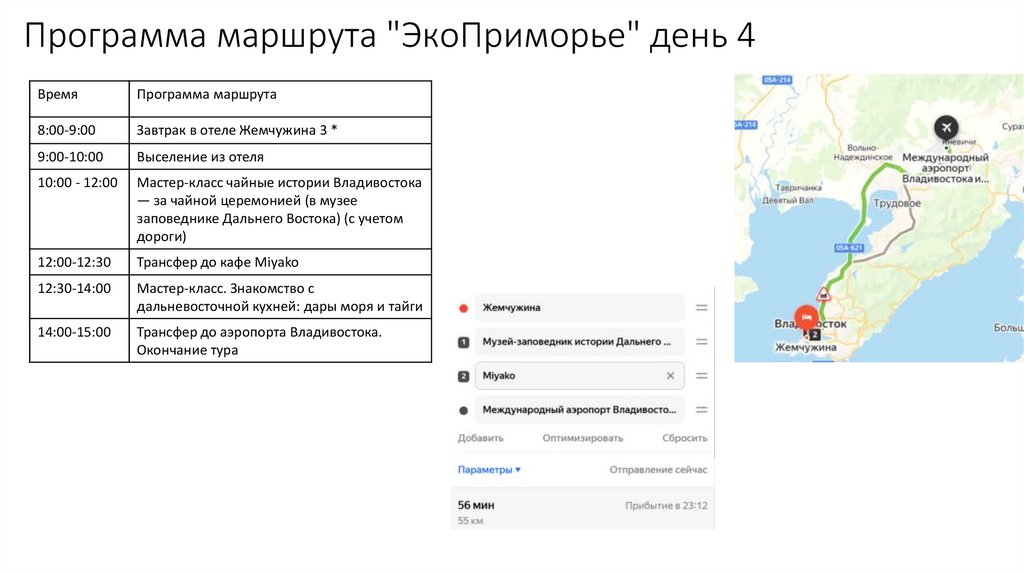Click the Тавричанка label on the map
This screenshot has height=574, width=1024.
pos(798,188)
